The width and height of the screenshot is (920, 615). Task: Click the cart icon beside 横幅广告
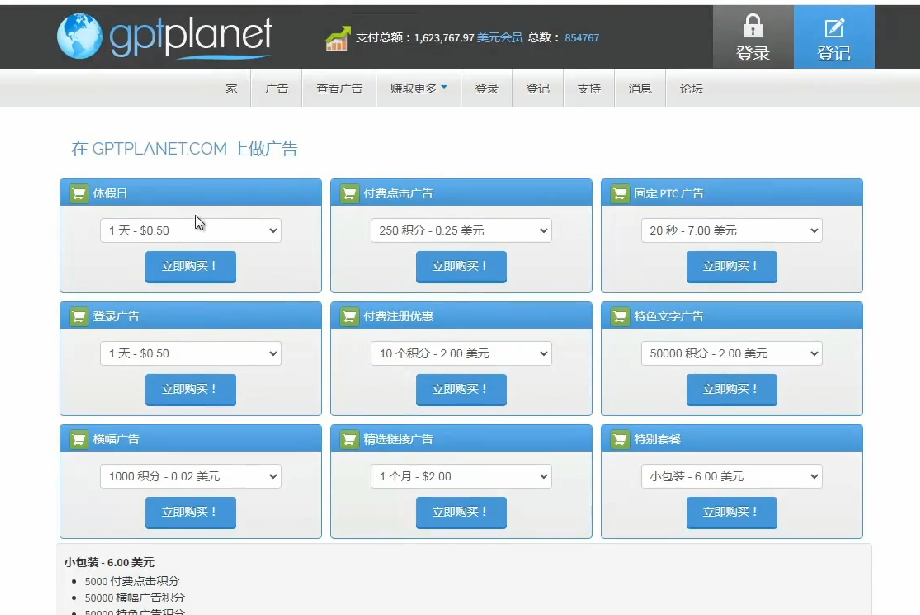point(78,439)
